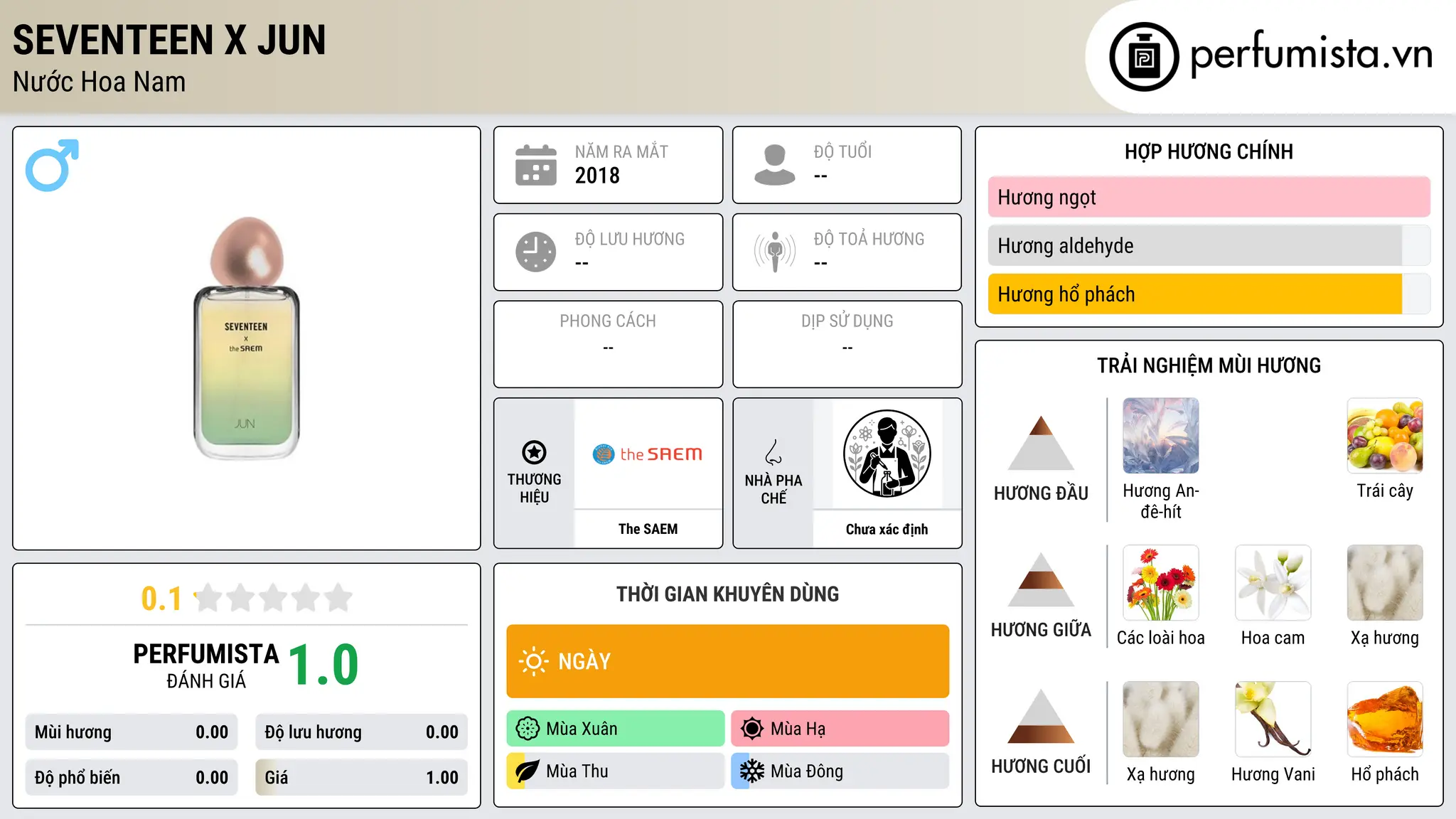1456x819 pixels.
Task: Click the Hương giữa pyramid icon
Action: pyautogui.click(x=1041, y=579)
